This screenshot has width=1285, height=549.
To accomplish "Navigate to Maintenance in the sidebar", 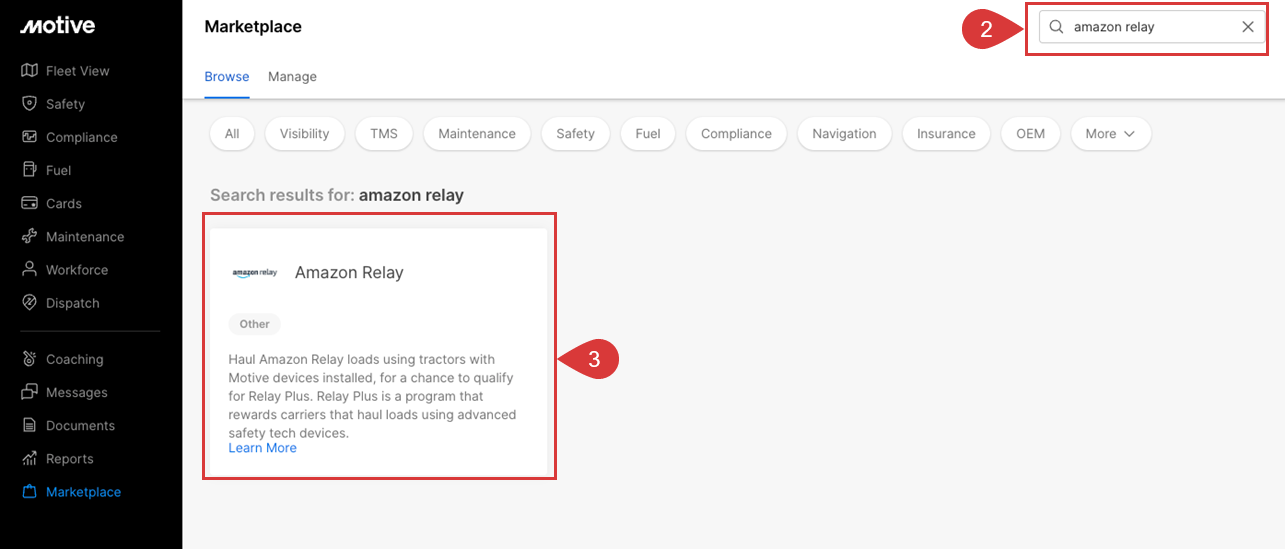I will point(85,237).
